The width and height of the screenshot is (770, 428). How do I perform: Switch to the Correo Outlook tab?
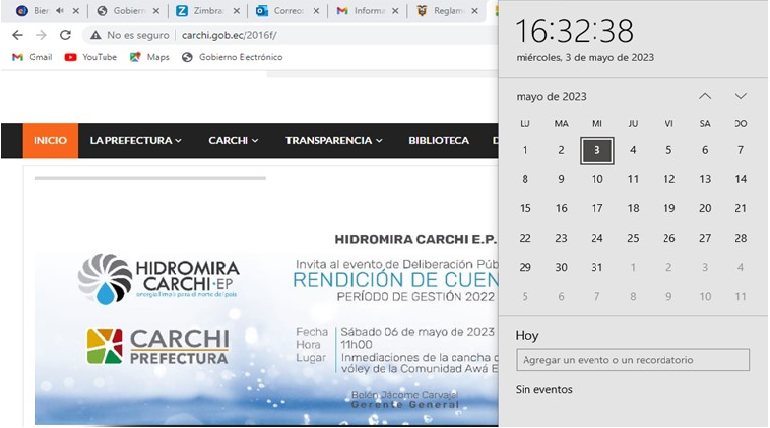285,11
